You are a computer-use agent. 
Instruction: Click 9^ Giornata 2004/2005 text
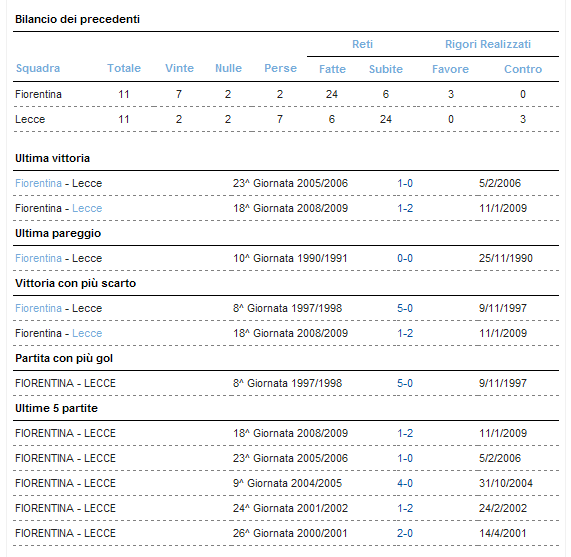pos(287,483)
